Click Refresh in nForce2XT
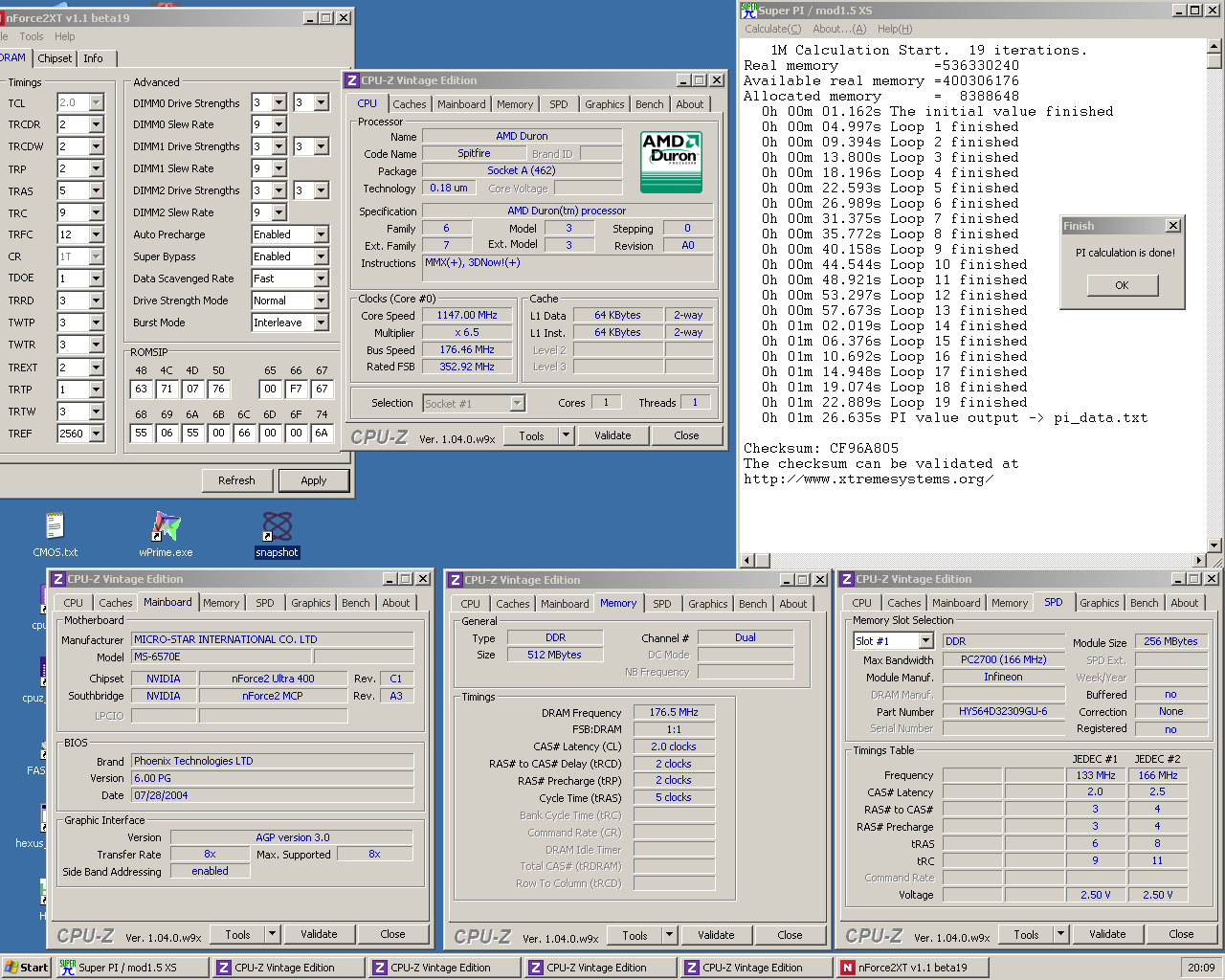 point(236,480)
